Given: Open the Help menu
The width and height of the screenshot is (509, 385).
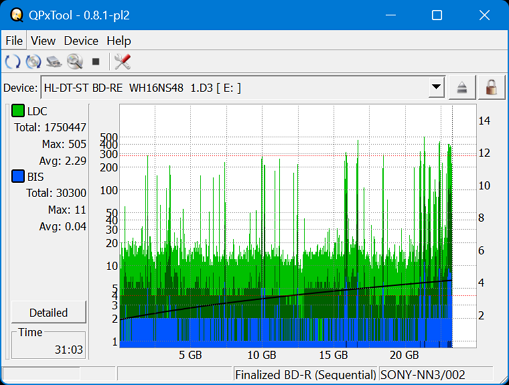Looking at the screenshot, I should (x=119, y=41).
